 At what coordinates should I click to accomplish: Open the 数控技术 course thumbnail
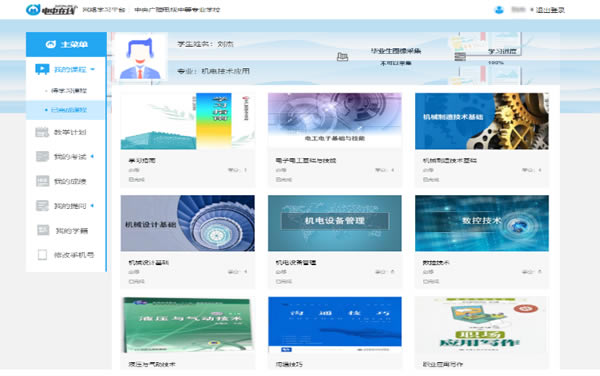(482, 223)
